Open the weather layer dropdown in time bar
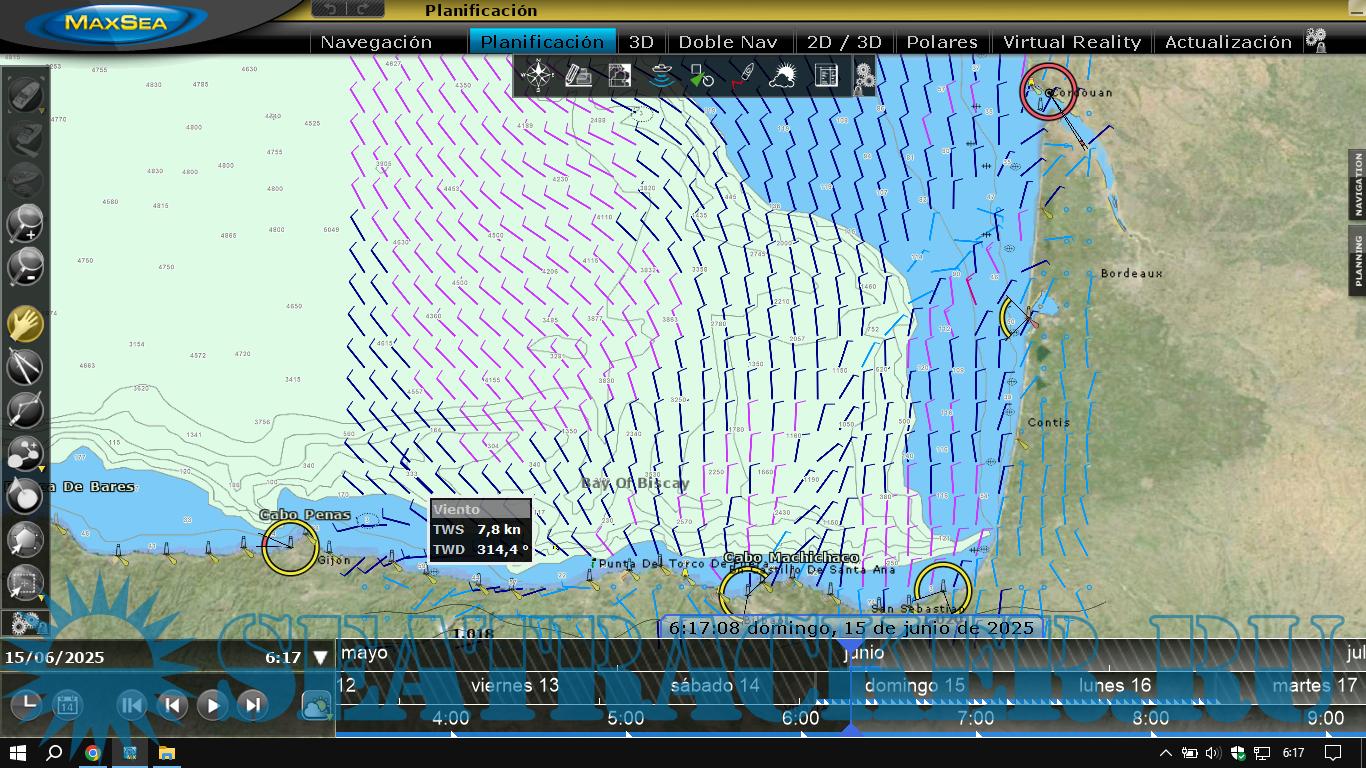The image size is (1366, 768). point(317,706)
